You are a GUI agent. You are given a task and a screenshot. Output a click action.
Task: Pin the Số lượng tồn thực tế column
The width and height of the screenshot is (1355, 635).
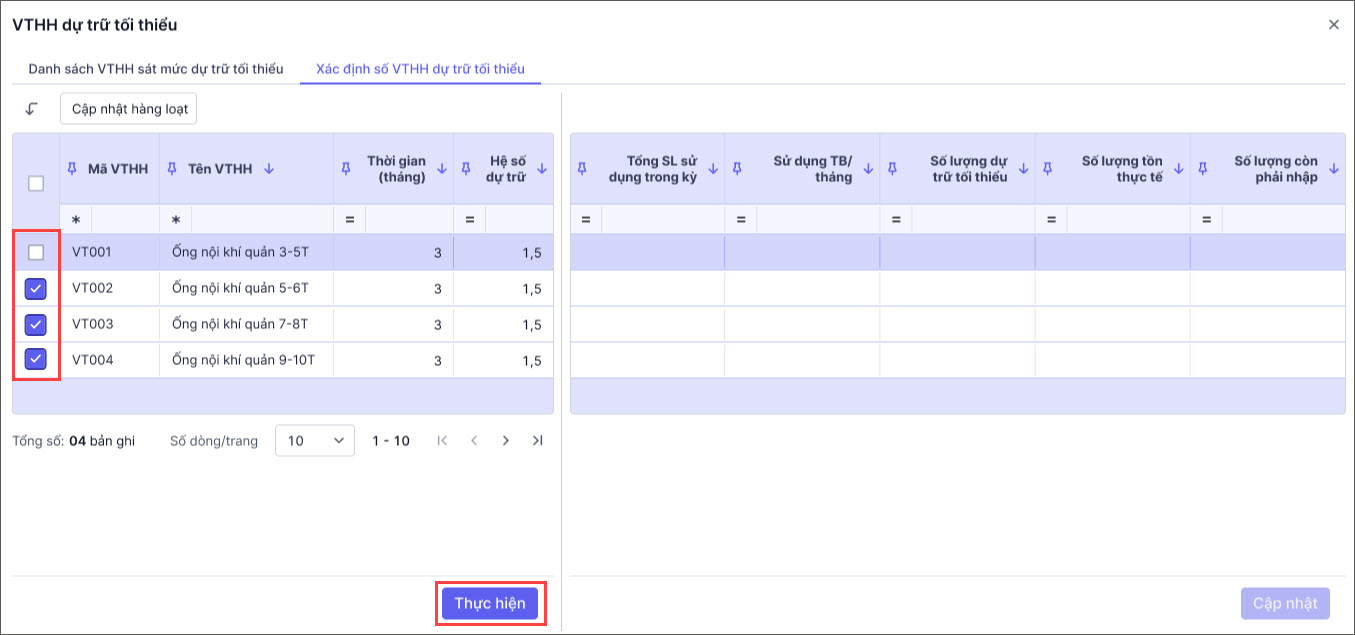click(1048, 169)
